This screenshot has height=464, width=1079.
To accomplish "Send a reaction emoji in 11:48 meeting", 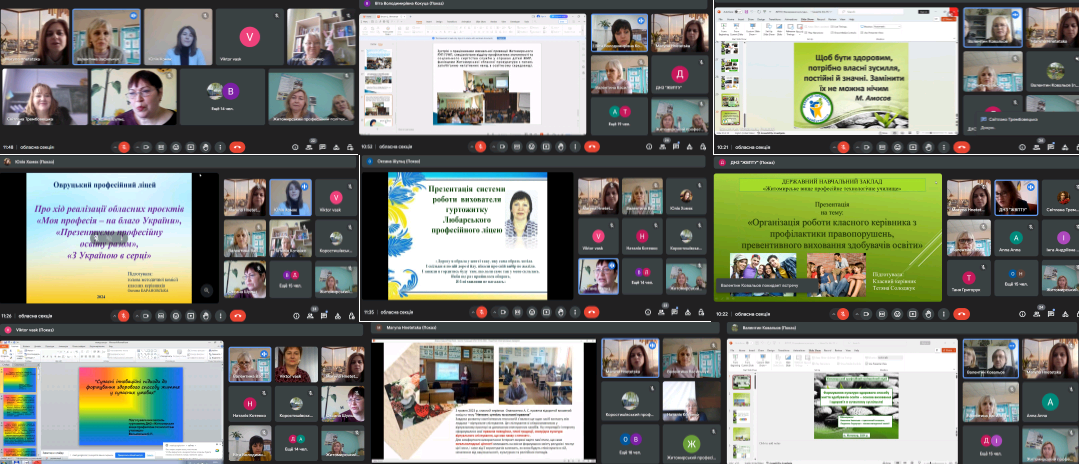I will click(176, 147).
